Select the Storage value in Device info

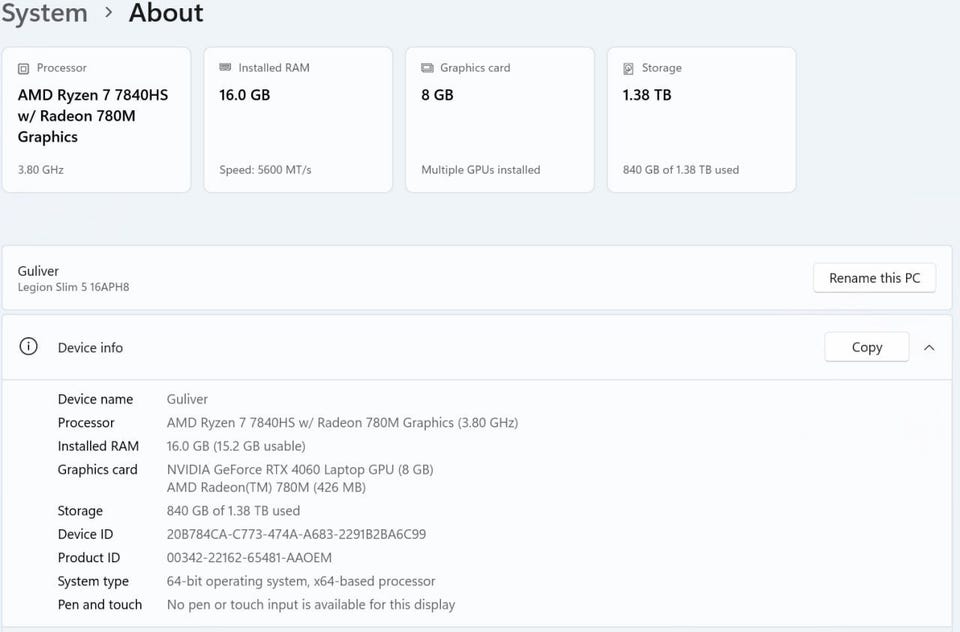pos(233,511)
